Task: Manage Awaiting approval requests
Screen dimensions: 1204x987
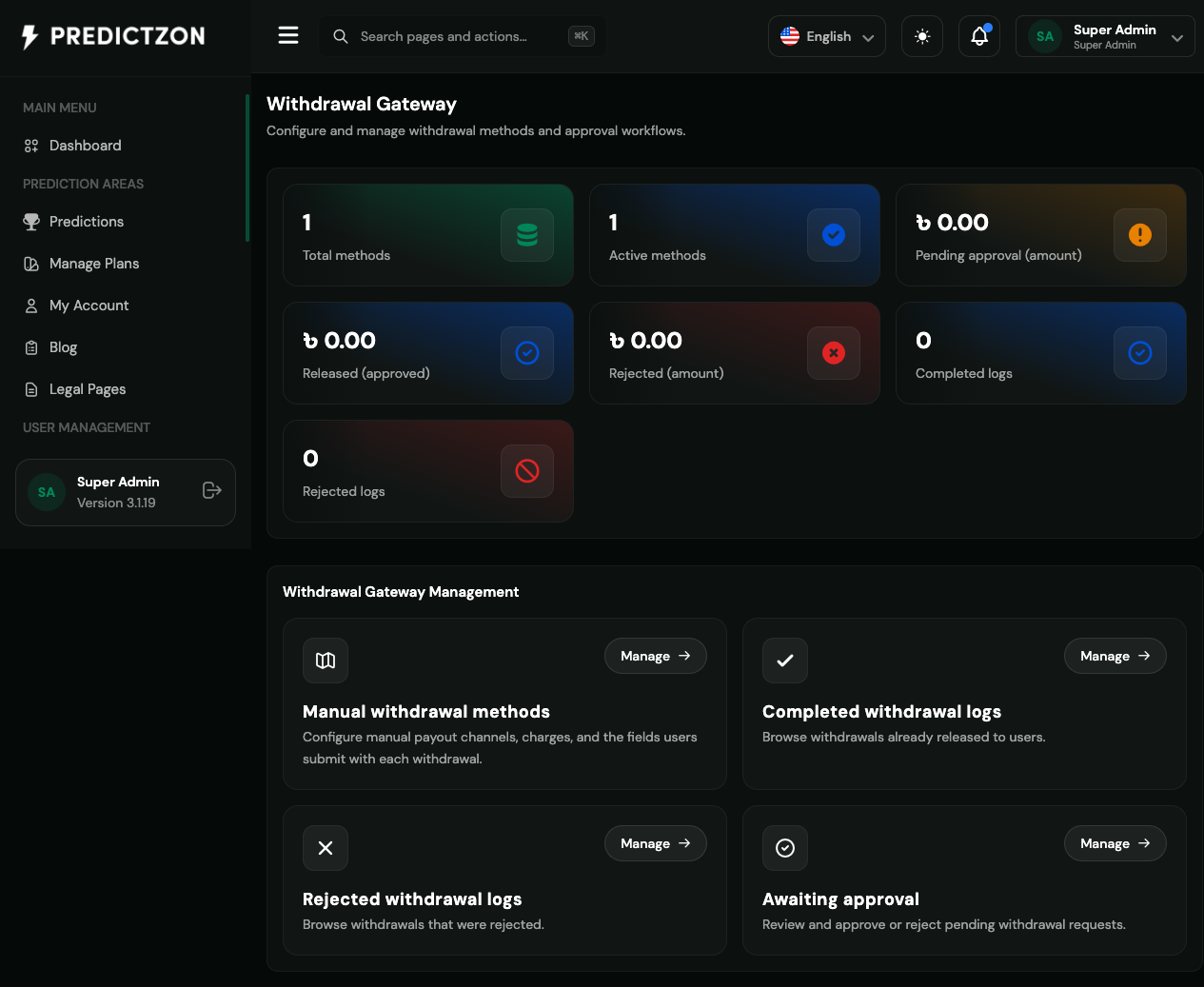Action: (1115, 843)
